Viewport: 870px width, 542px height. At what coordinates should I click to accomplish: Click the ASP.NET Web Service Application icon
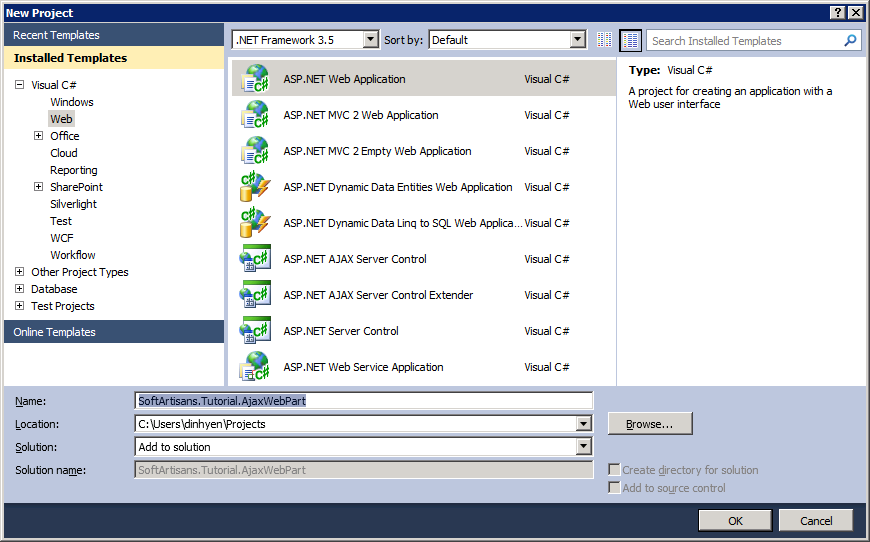click(x=255, y=366)
